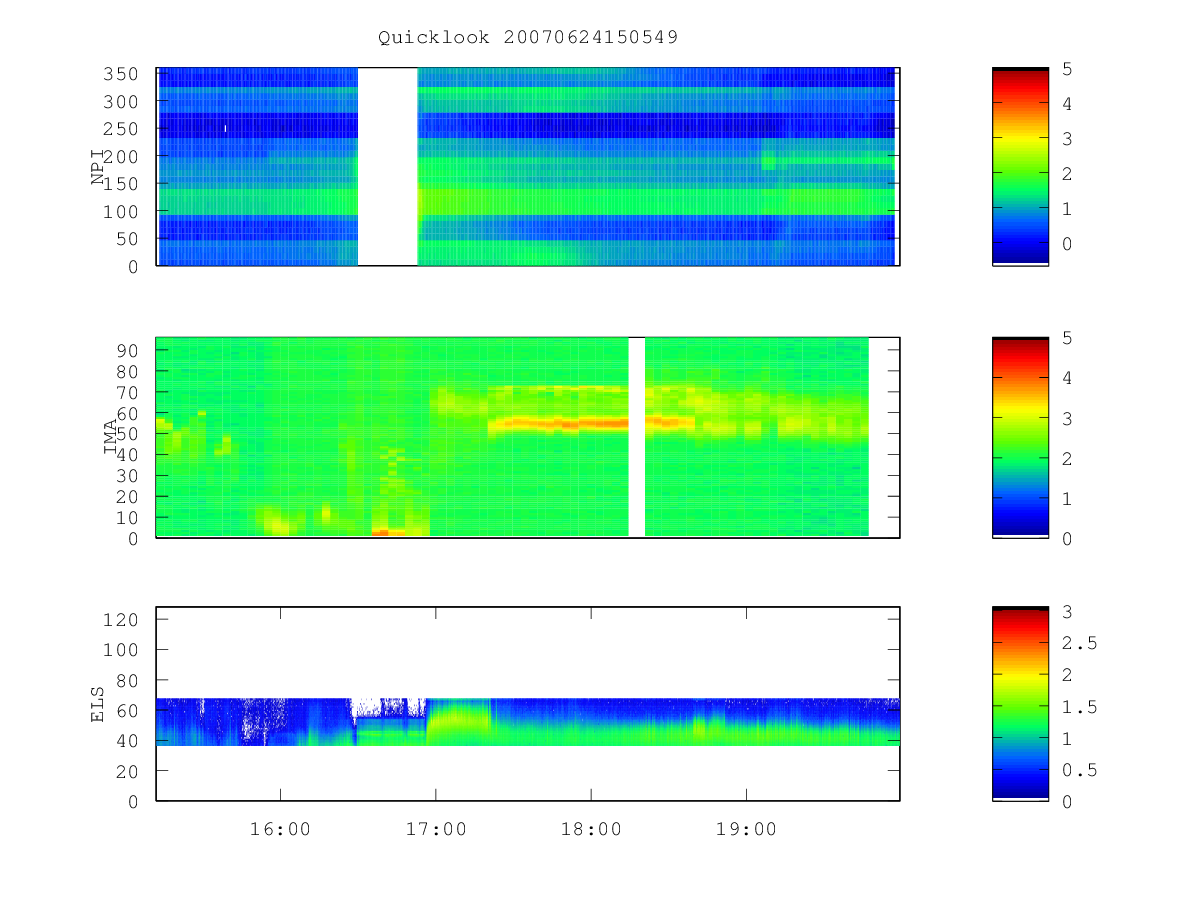Select the IMA y-axis label
This screenshot has width=1200, height=900.
(111, 438)
